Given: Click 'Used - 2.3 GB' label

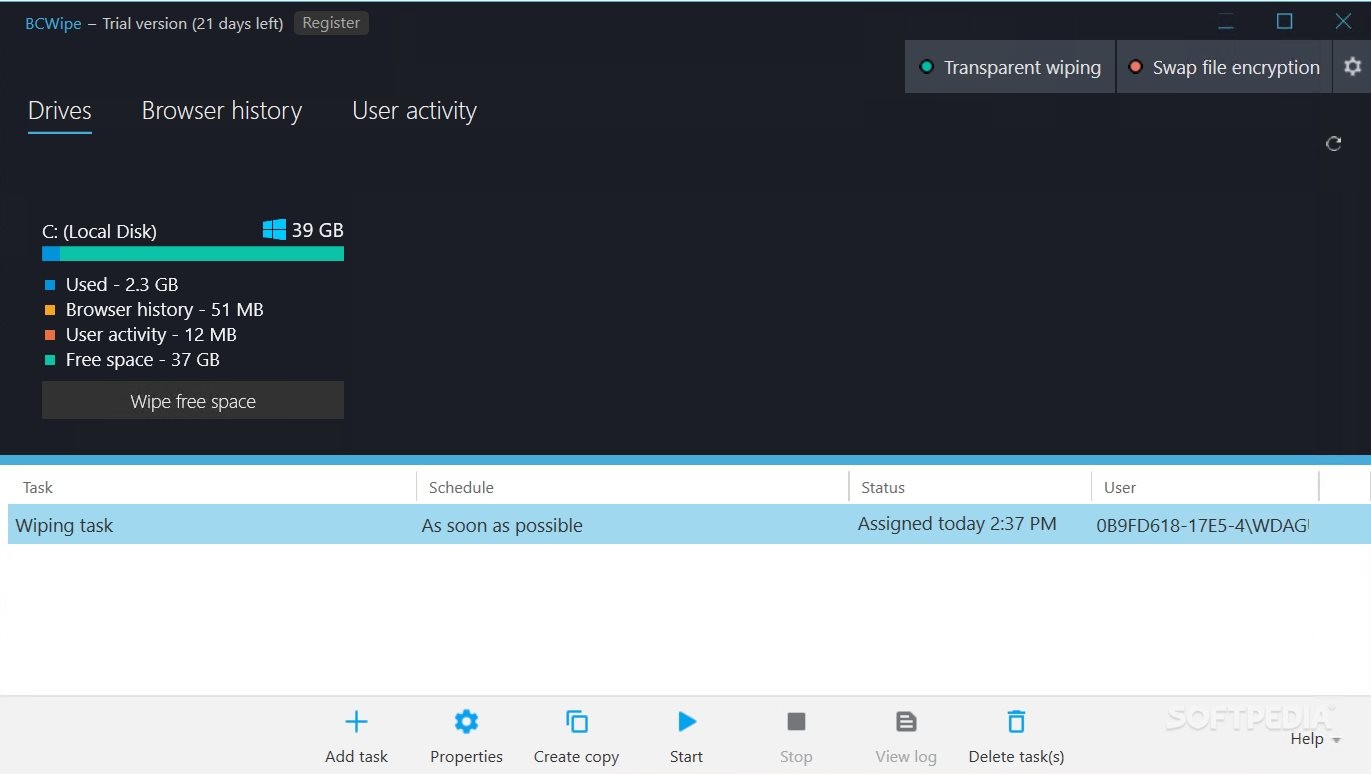Looking at the screenshot, I should [x=122, y=285].
